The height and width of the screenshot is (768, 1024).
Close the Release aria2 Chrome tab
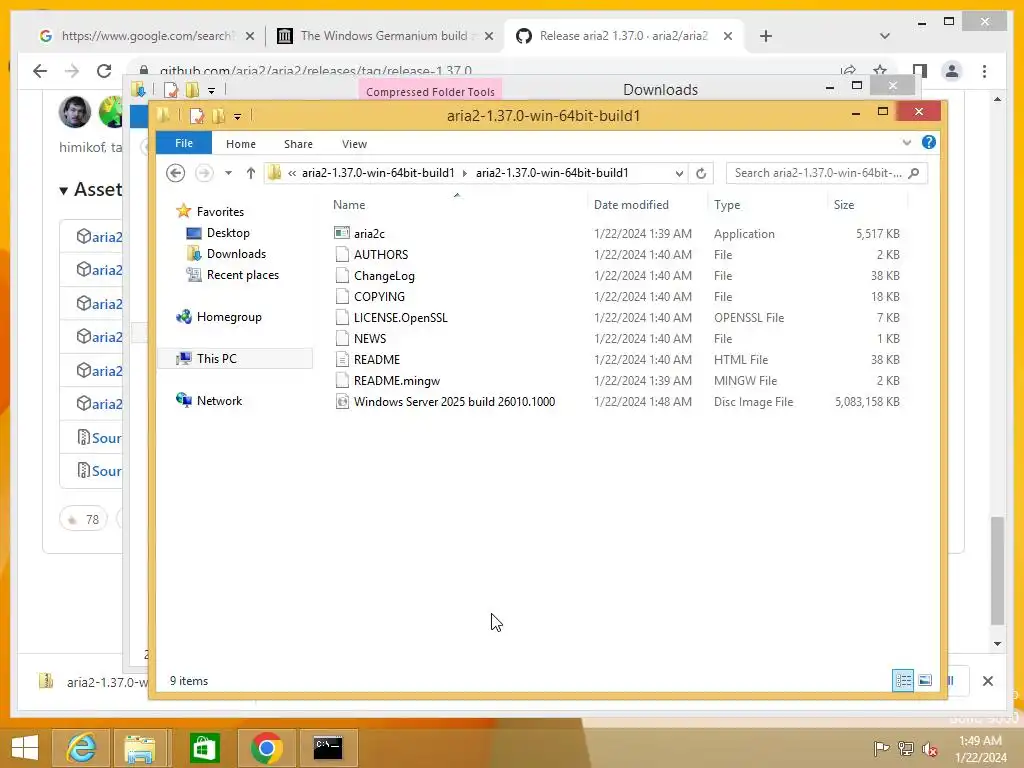(x=728, y=36)
